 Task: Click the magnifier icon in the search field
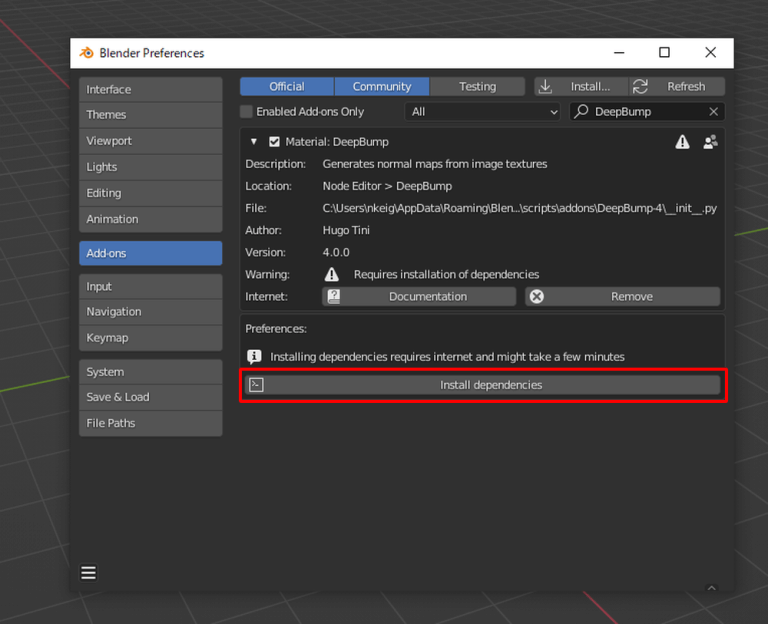581,112
